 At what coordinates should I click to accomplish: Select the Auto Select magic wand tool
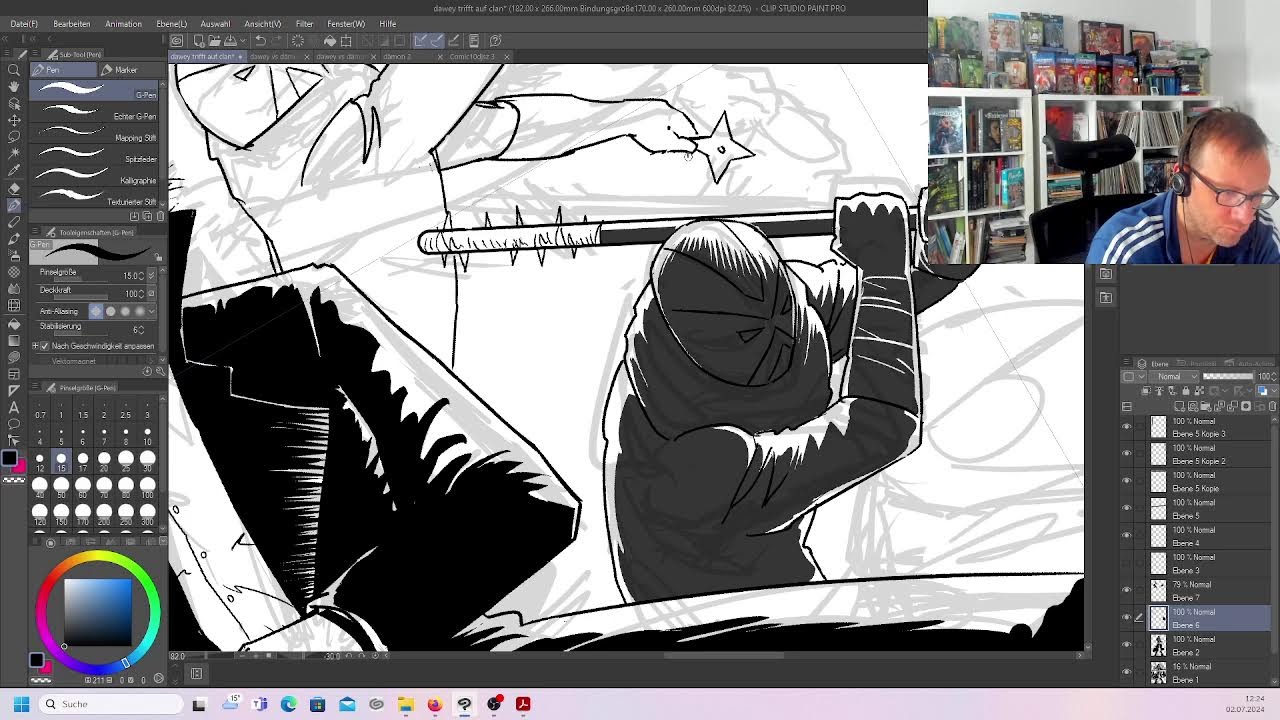coord(14,153)
